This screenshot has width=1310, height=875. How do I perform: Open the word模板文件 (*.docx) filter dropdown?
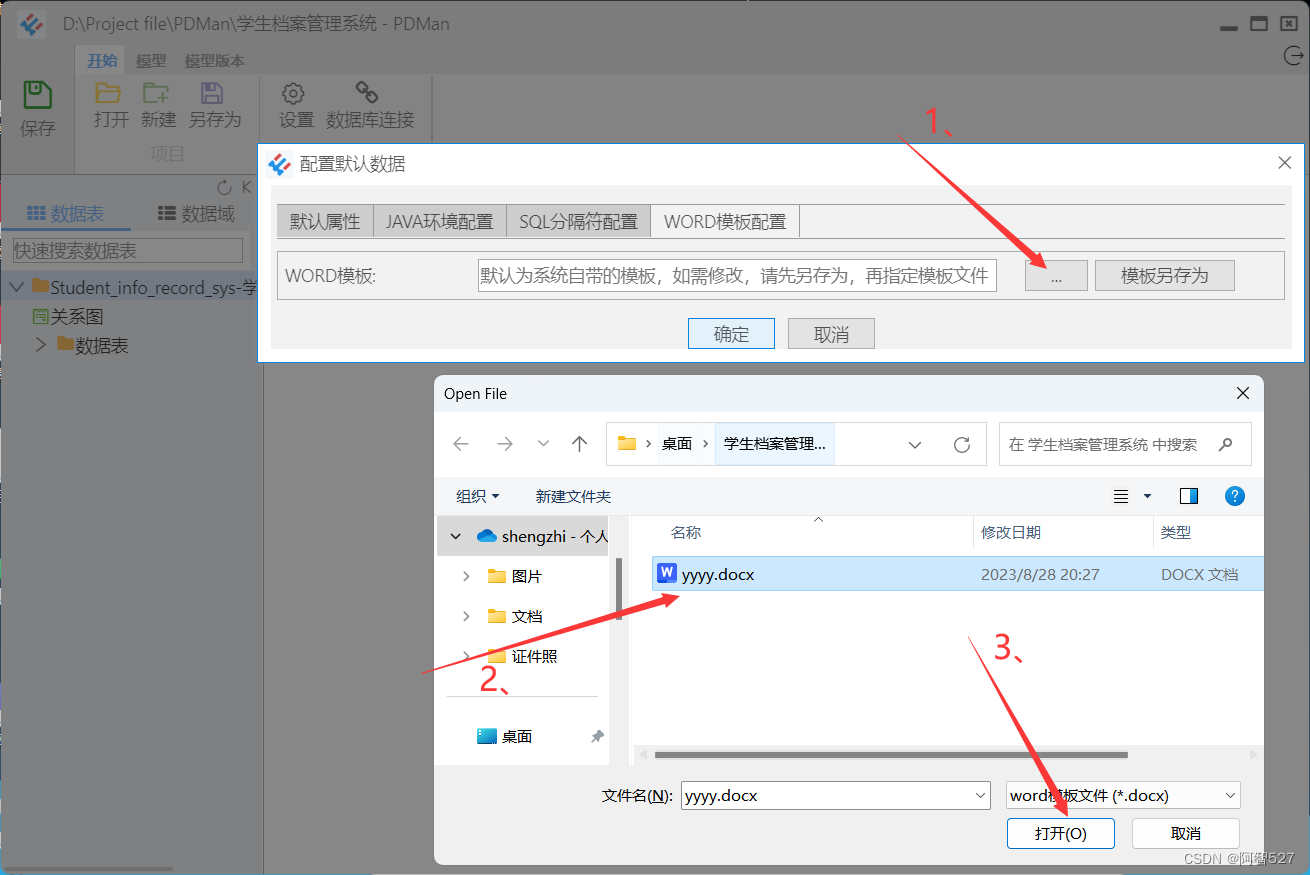click(1231, 794)
